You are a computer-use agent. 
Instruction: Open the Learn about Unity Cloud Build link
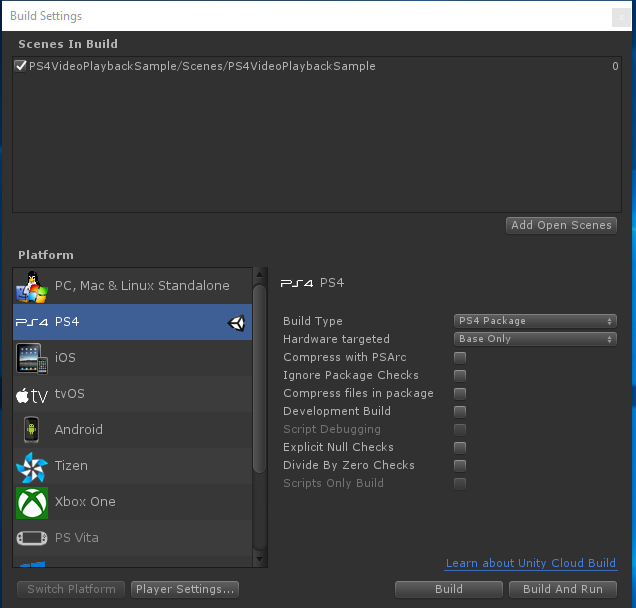tap(531, 563)
